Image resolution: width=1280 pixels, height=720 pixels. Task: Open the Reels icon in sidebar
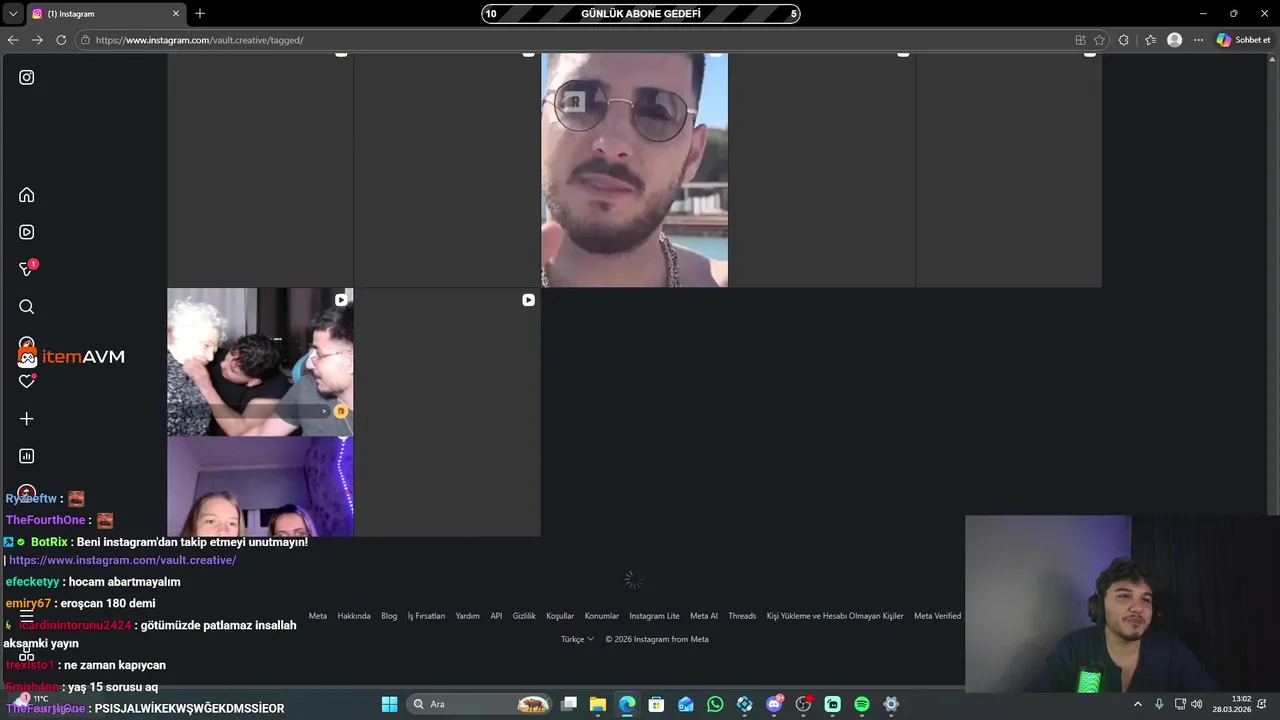pos(27,232)
